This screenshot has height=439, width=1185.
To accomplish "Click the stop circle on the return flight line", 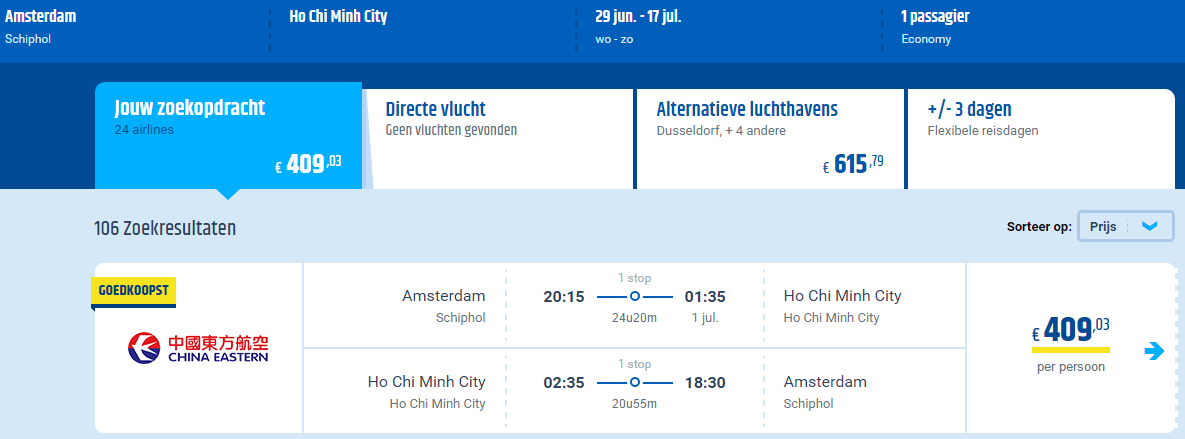I will [x=635, y=382].
